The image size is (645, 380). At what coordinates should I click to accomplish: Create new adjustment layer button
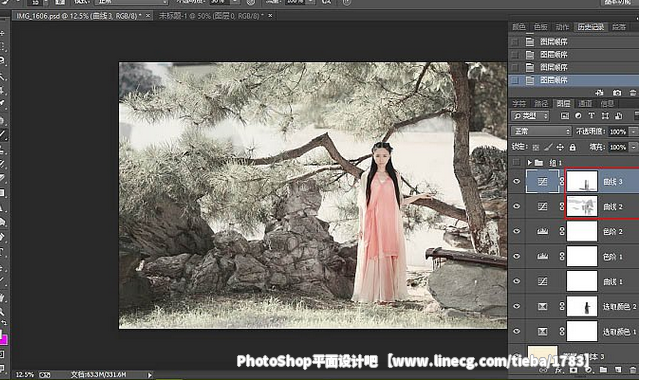point(588,370)
